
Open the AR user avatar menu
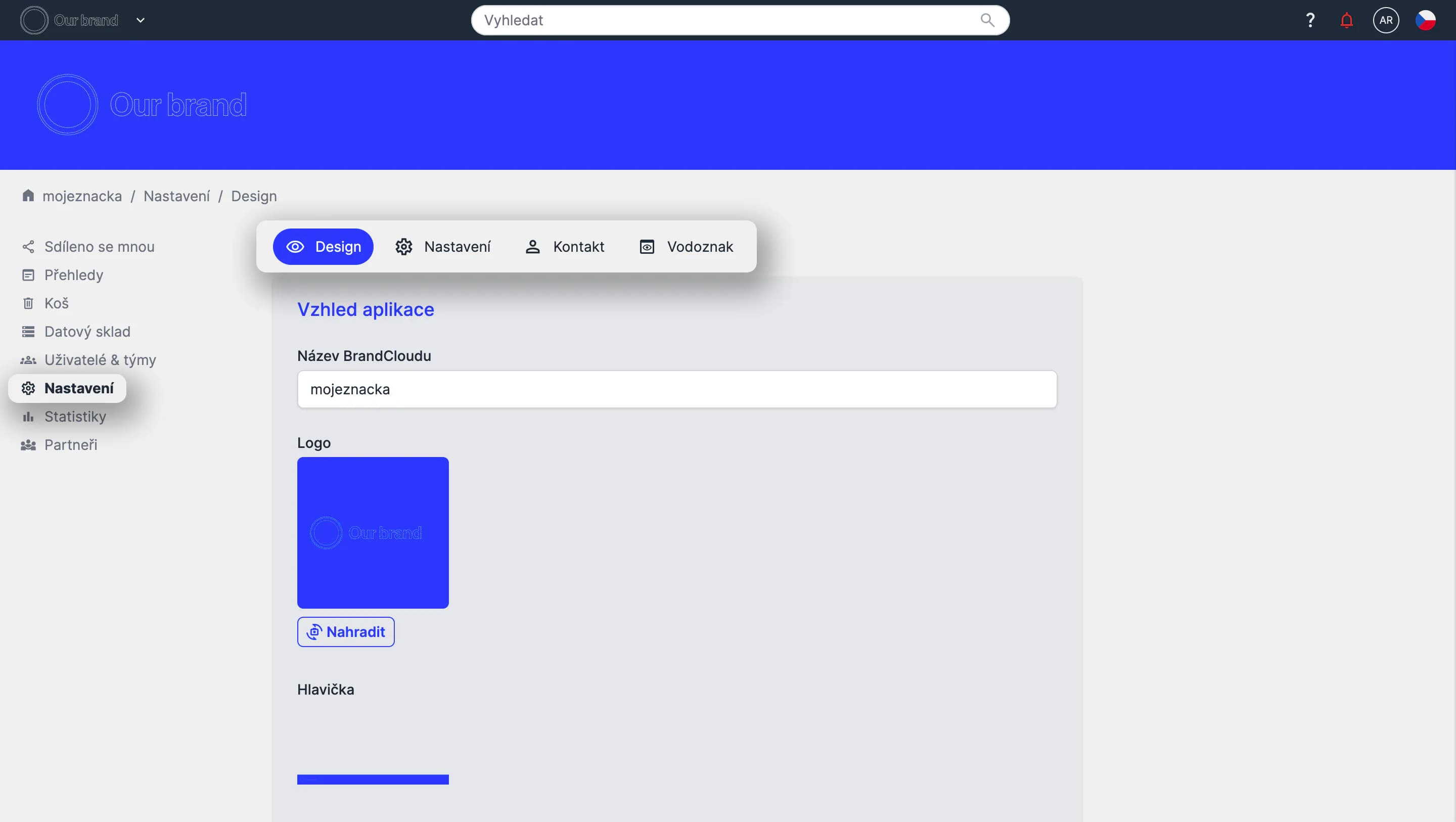pyautogui.click(x=1385, y=20)
